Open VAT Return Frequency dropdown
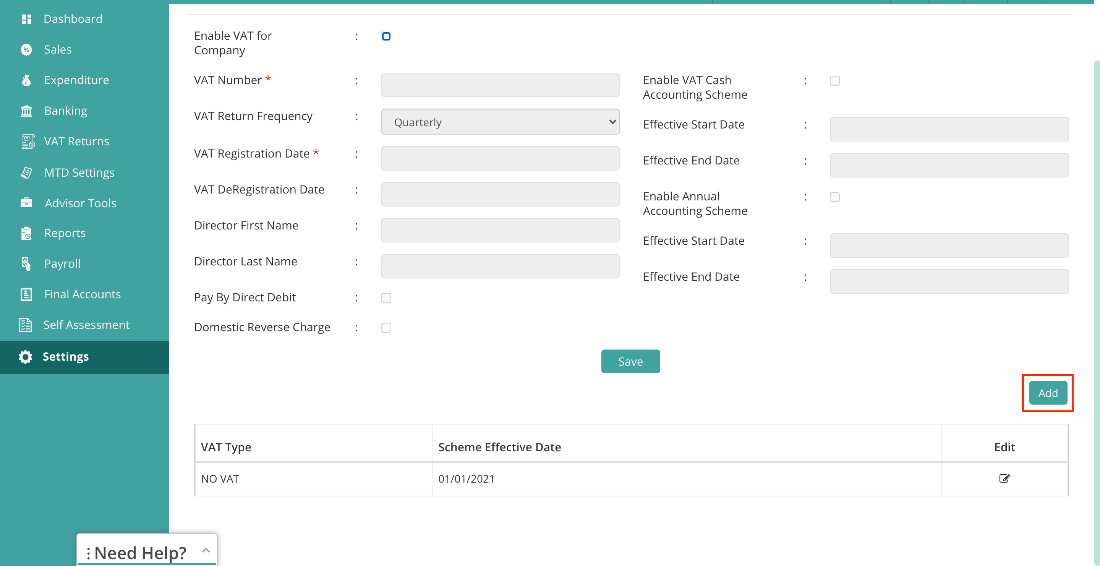Image resolution: width=1100 pixels, height=566 pixels. pyautogui.click(x=500, y=121)
